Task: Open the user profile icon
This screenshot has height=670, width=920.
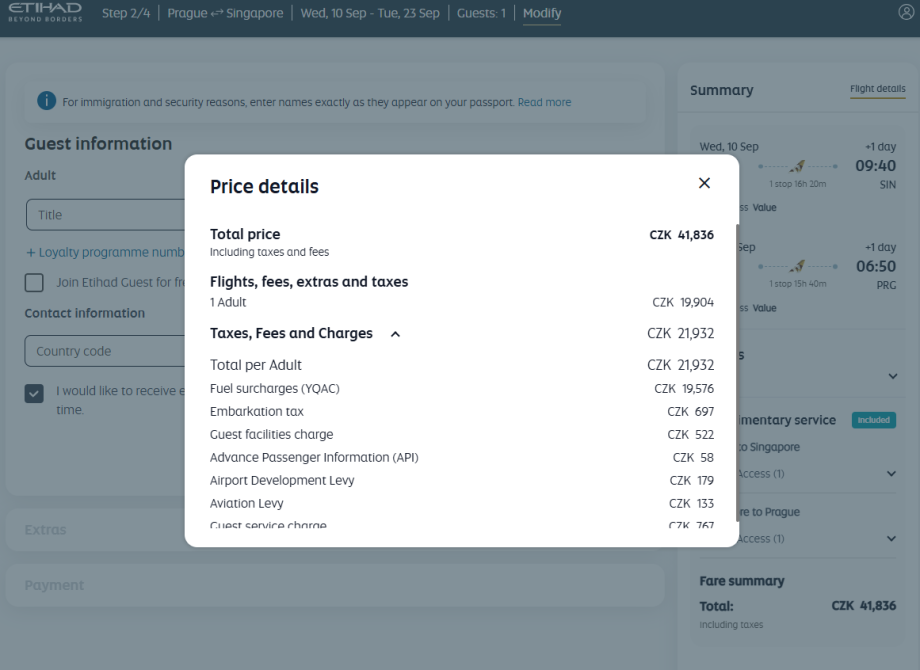Action: (x=906, y=13)
